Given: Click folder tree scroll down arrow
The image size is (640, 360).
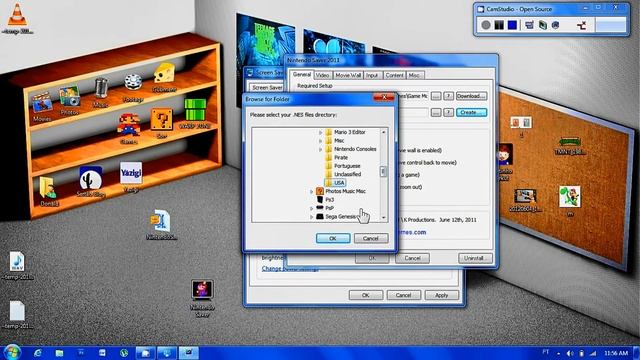Looking at the screenshot, I should tap(383, 218).
